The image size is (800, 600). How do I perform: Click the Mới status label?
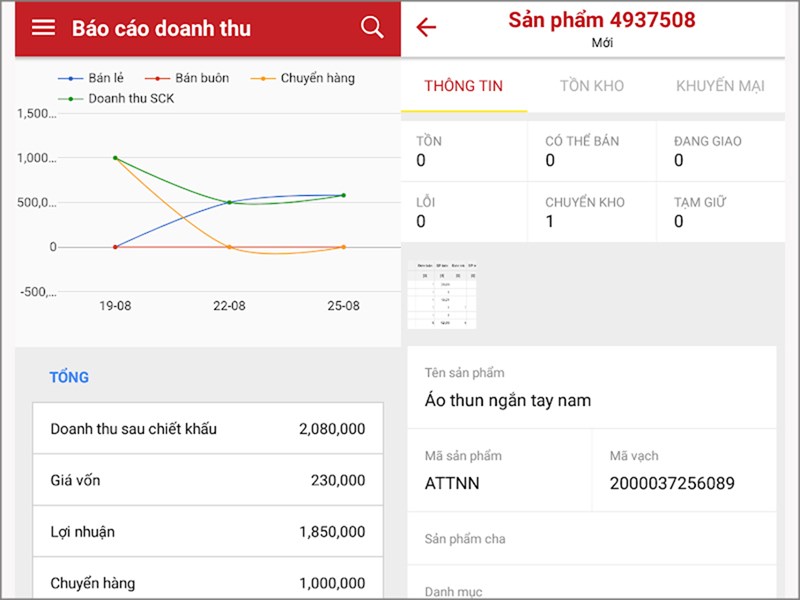(602, 43)
